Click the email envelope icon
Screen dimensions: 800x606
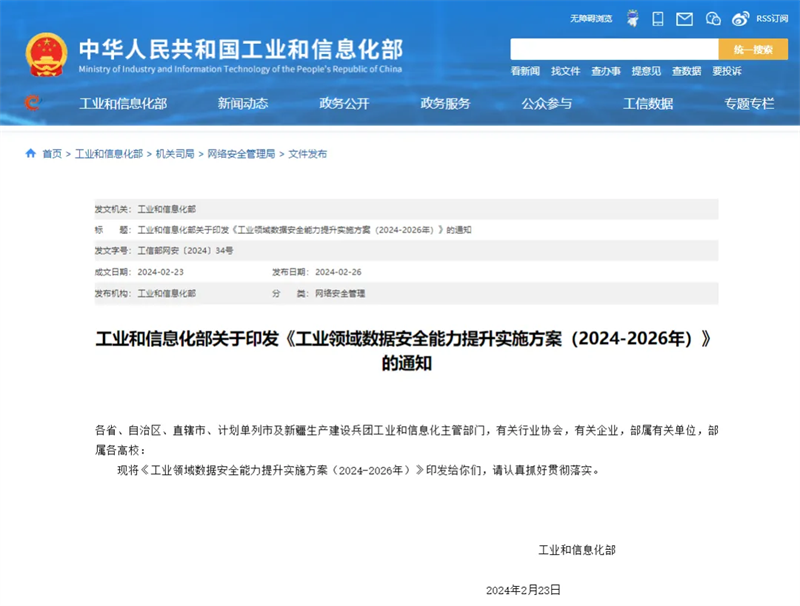685,18
